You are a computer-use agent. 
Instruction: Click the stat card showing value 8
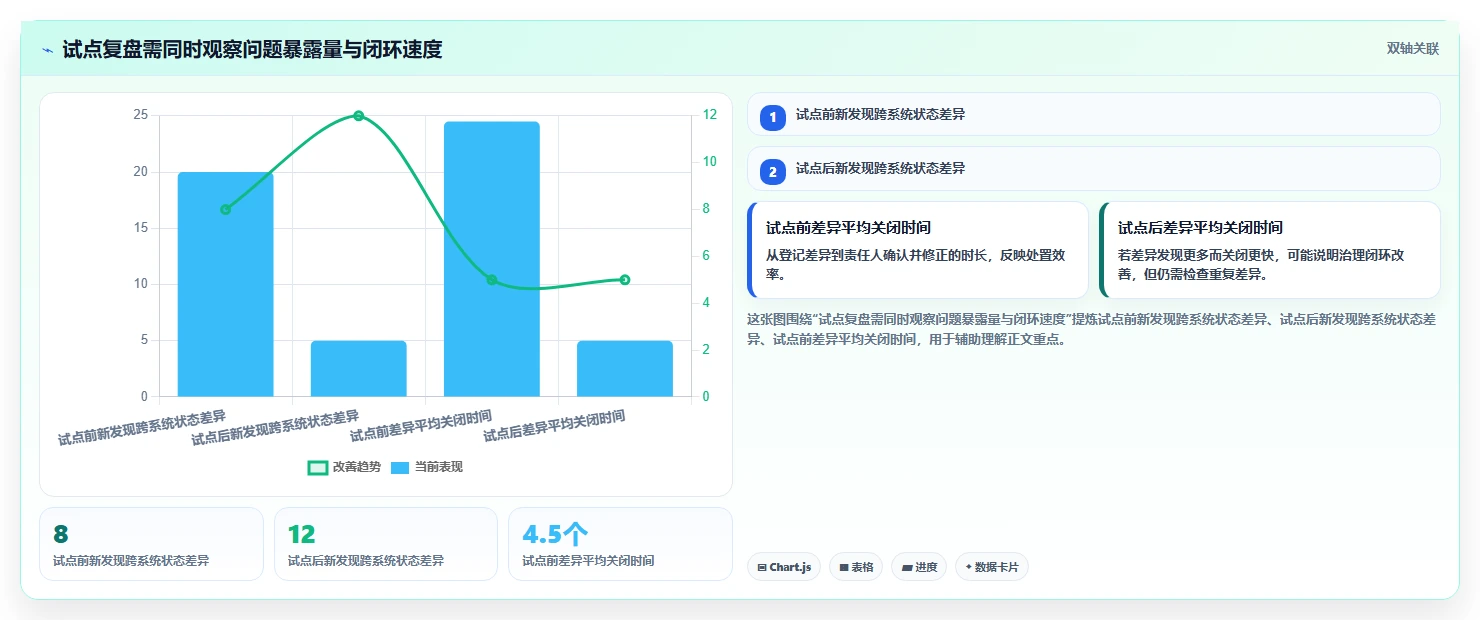pos(151,544)
